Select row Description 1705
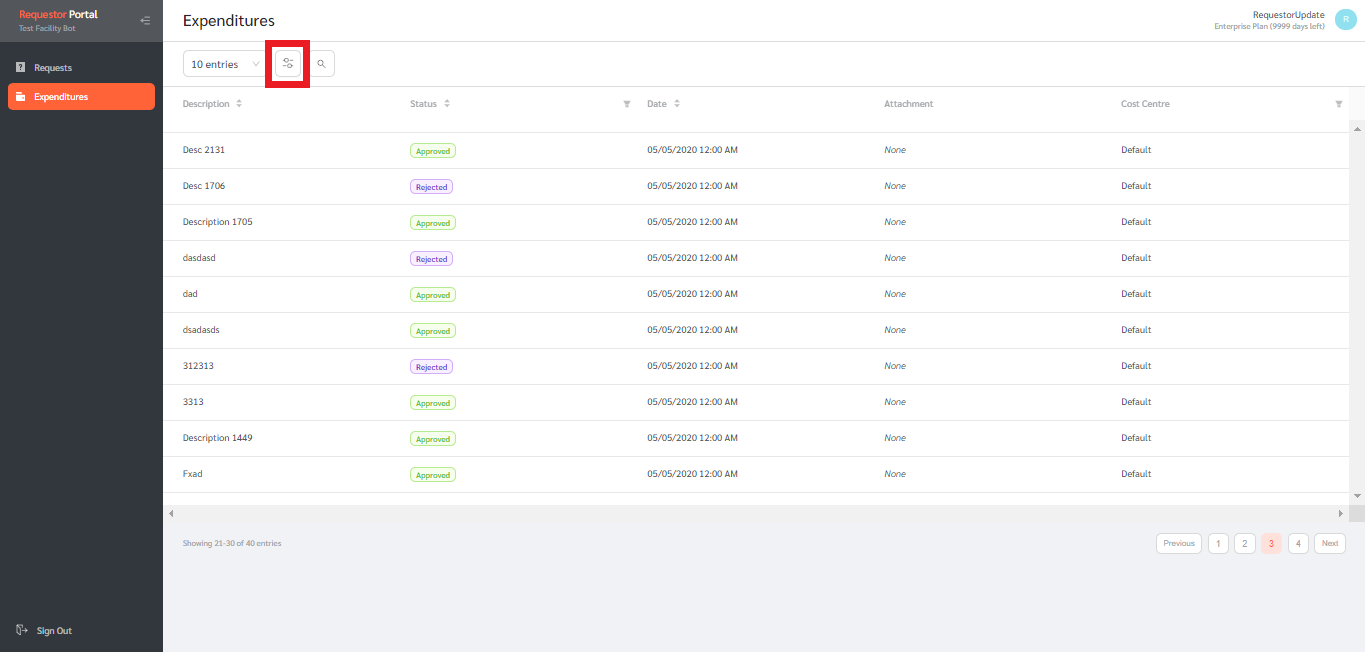Image resolution: width=1365 pixels, height=652 pixels. coord(756,222)
